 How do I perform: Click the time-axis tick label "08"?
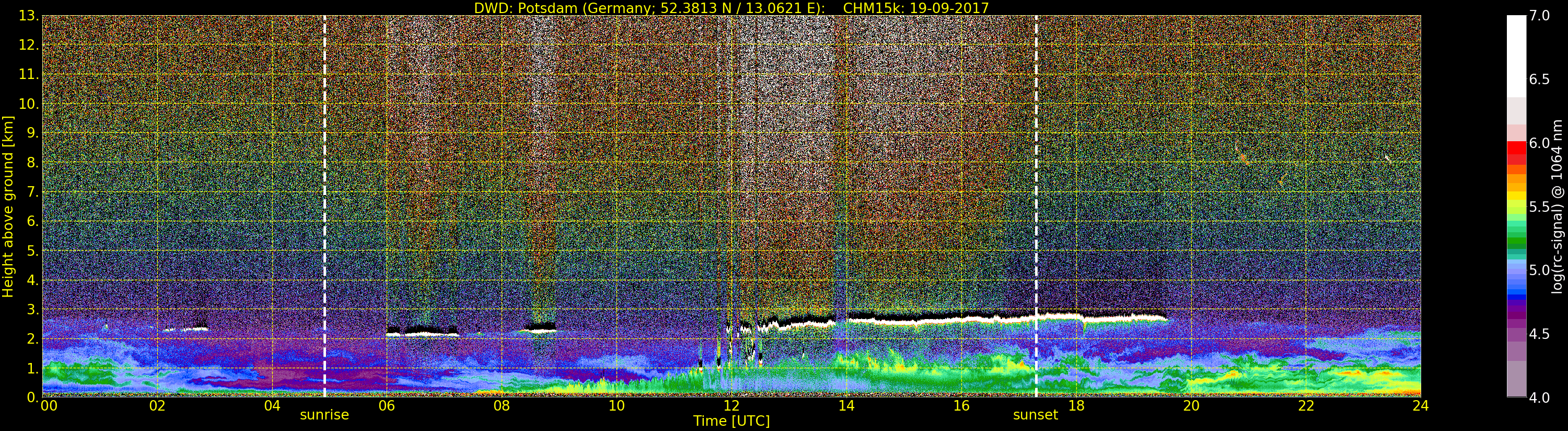click(x=502, y=405)
